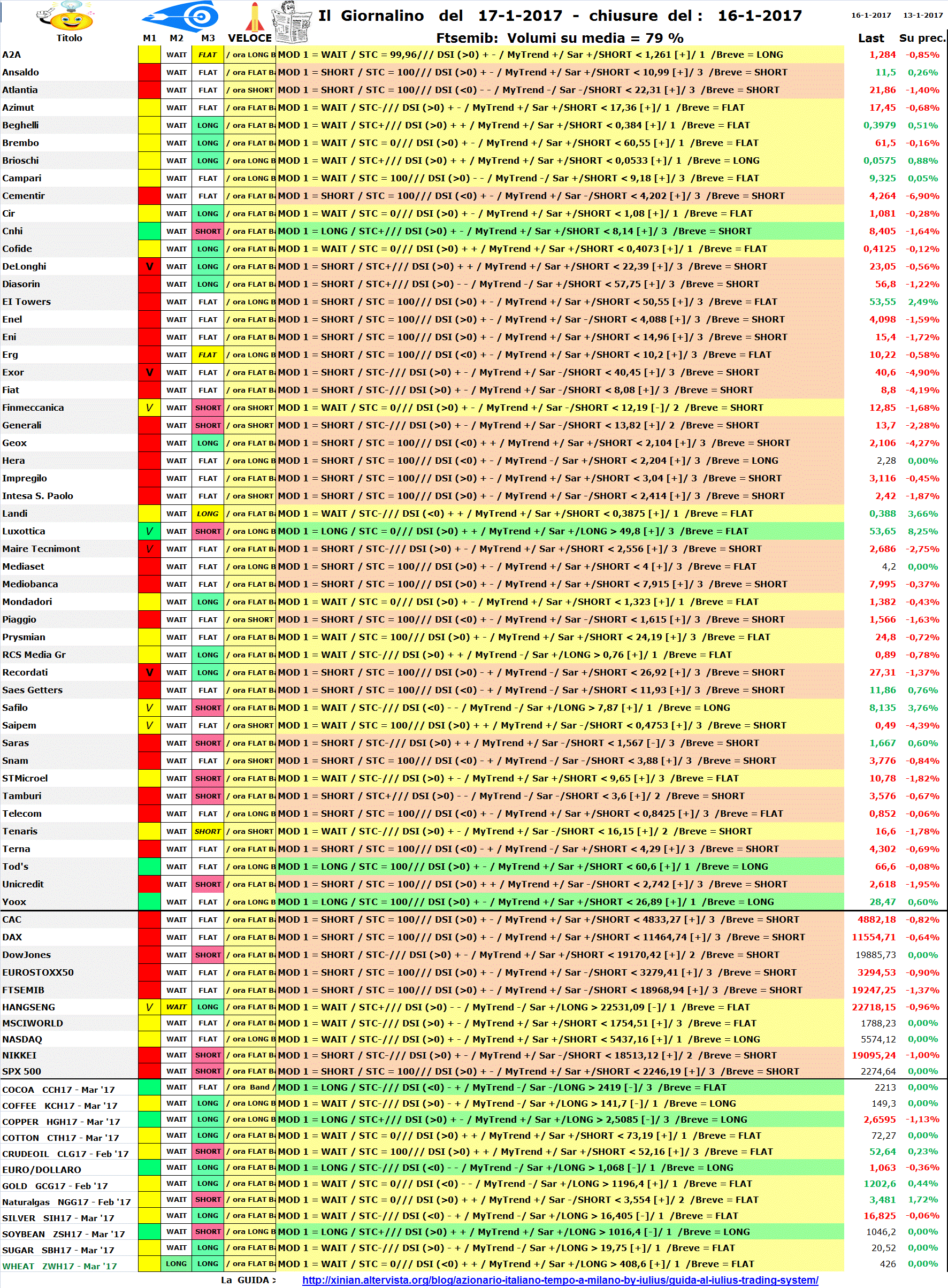The image size is (948, 1288).
Task: Select the Last column header
Action: (870, 38)
